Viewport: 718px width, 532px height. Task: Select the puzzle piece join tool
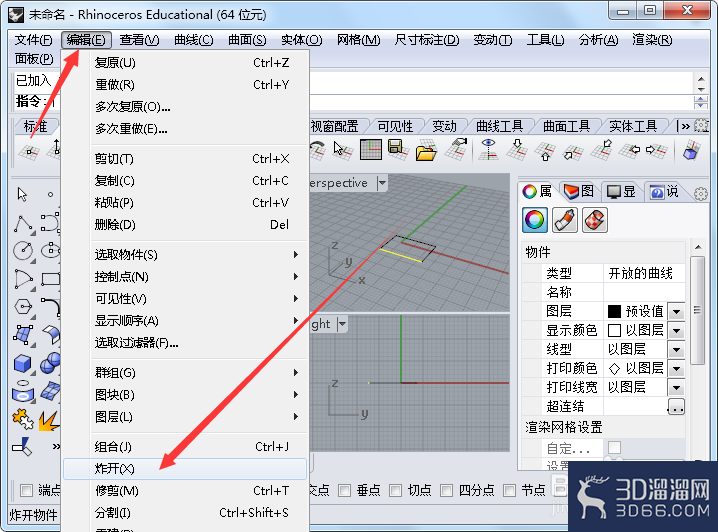[22, 419]
